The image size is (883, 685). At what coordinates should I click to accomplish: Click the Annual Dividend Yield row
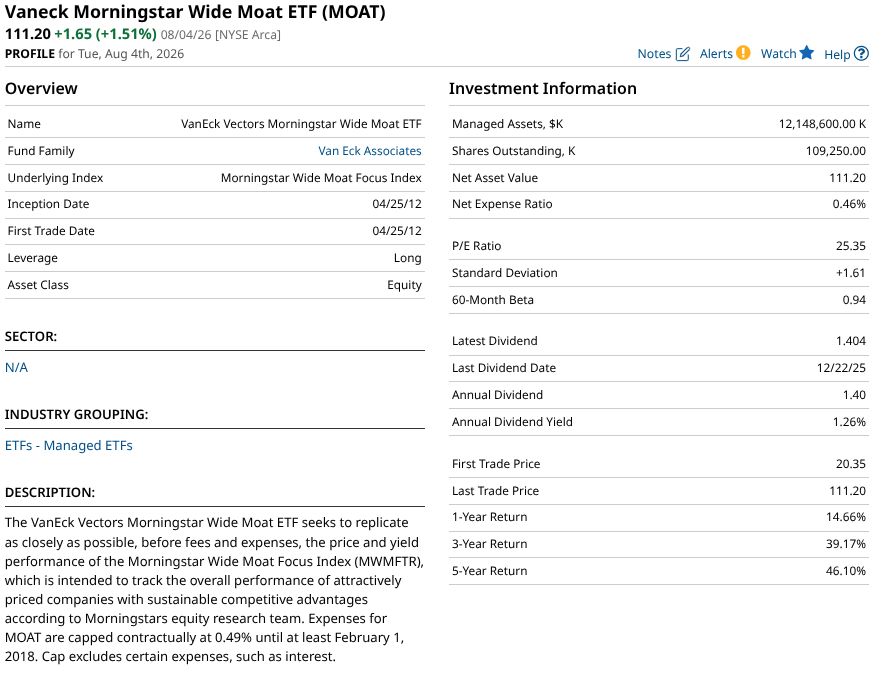pyautogui.click(x=658, y=422)
